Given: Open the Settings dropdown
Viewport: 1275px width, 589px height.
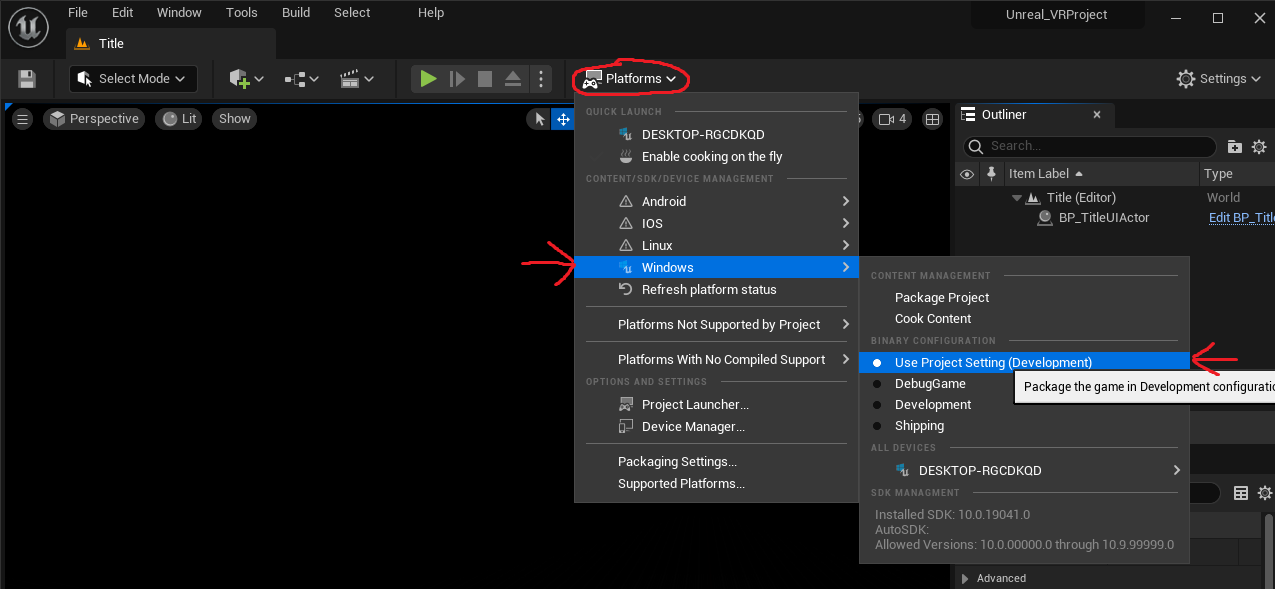Looking at the screenshot, I should pyautogui.click(x=1218, y=79).
